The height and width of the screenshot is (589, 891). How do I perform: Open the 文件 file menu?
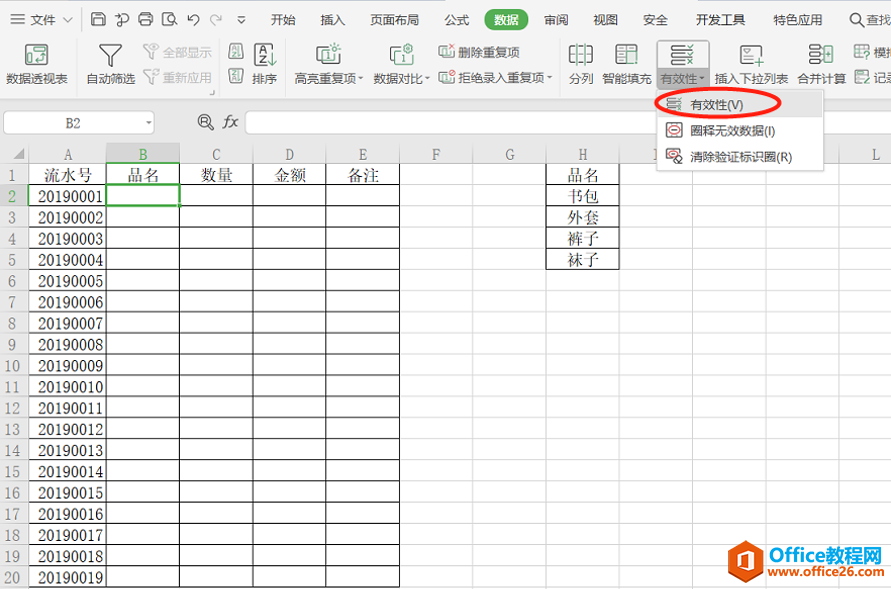coord(41,20)
